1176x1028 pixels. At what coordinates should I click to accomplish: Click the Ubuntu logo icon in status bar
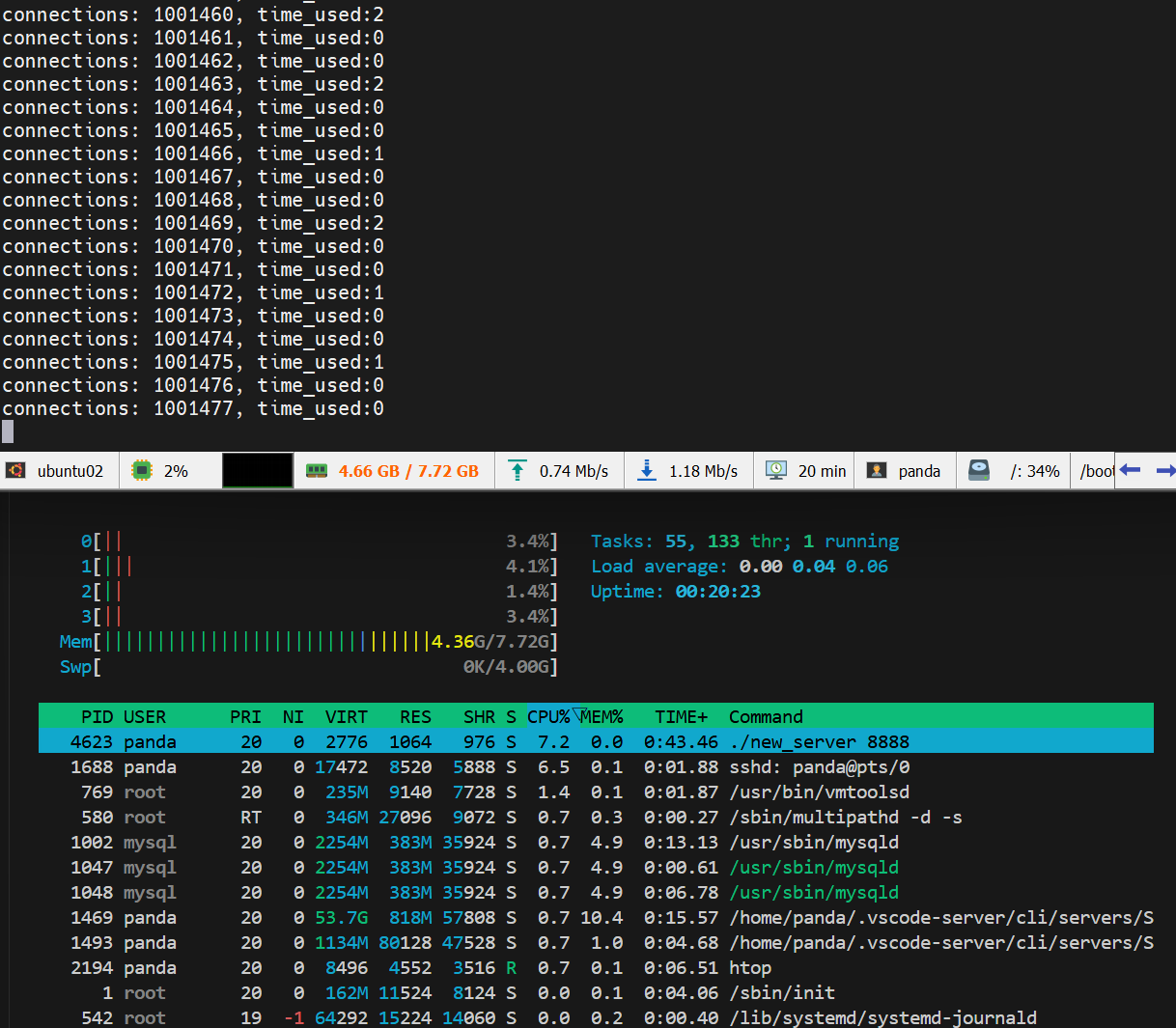pyautogui.click(x=14, y=470)
